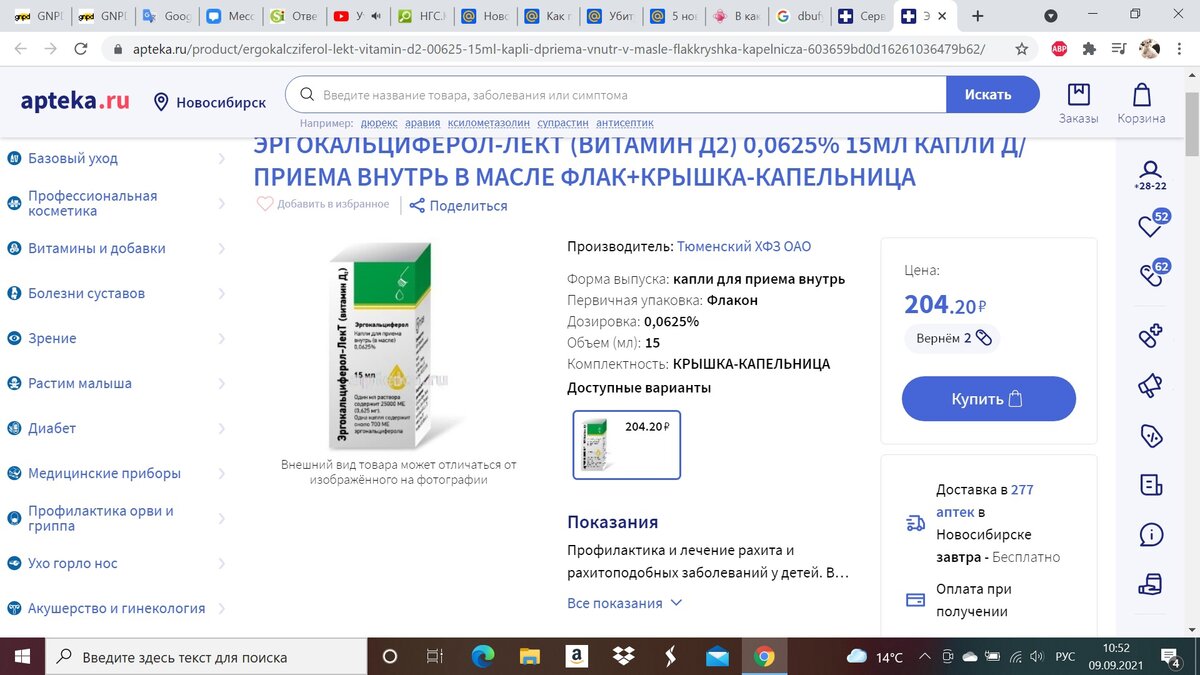Viewport: 1200px width, 675px height.
Task: Click the Купить buy button
Action: point(989,399)
